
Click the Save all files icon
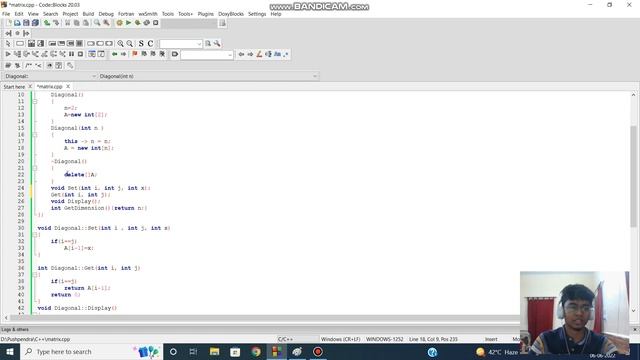(36, 23)
